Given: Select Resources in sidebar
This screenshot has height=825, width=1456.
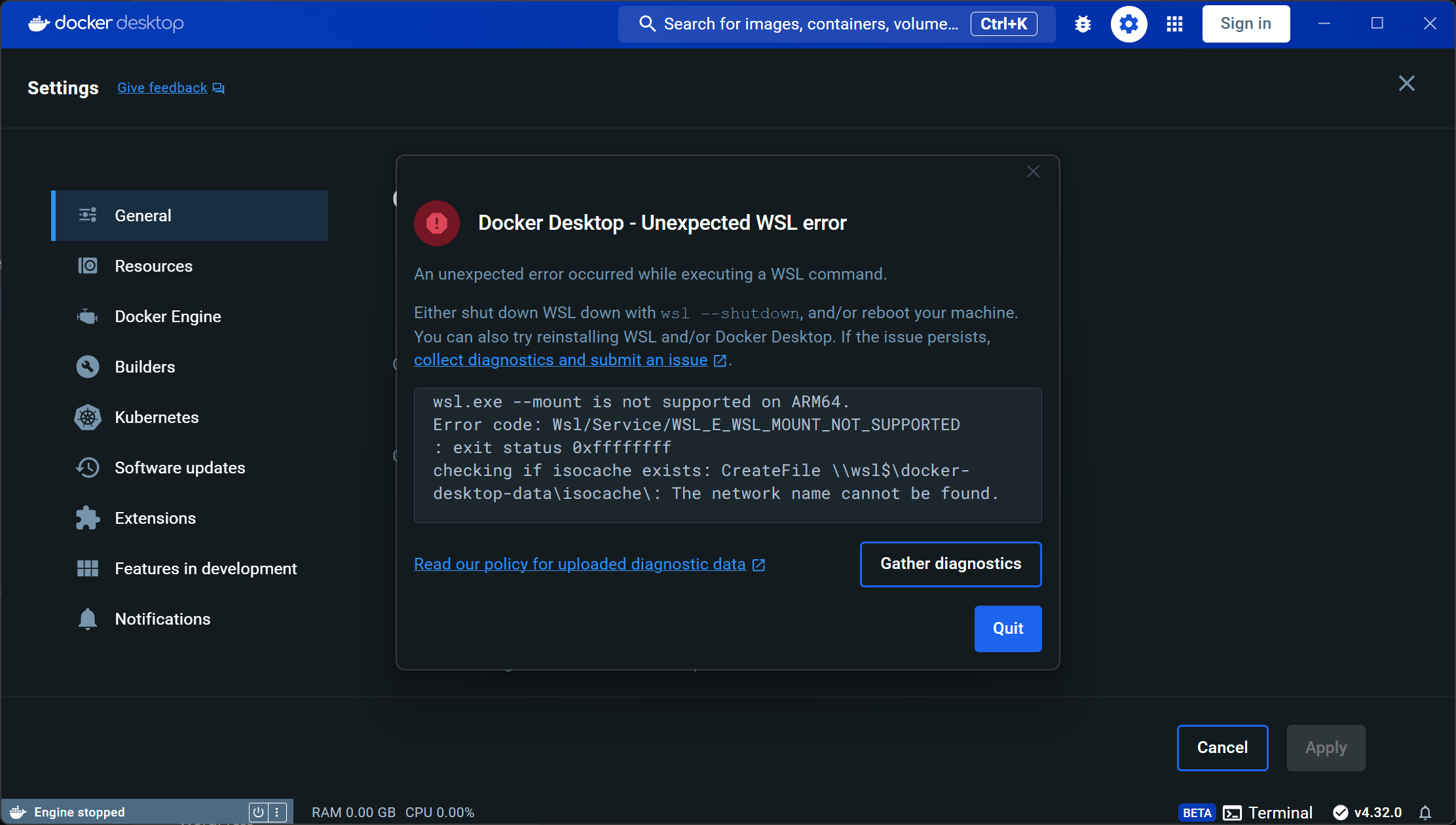Looking at the screenshot, I should click(x=153, y=266).
